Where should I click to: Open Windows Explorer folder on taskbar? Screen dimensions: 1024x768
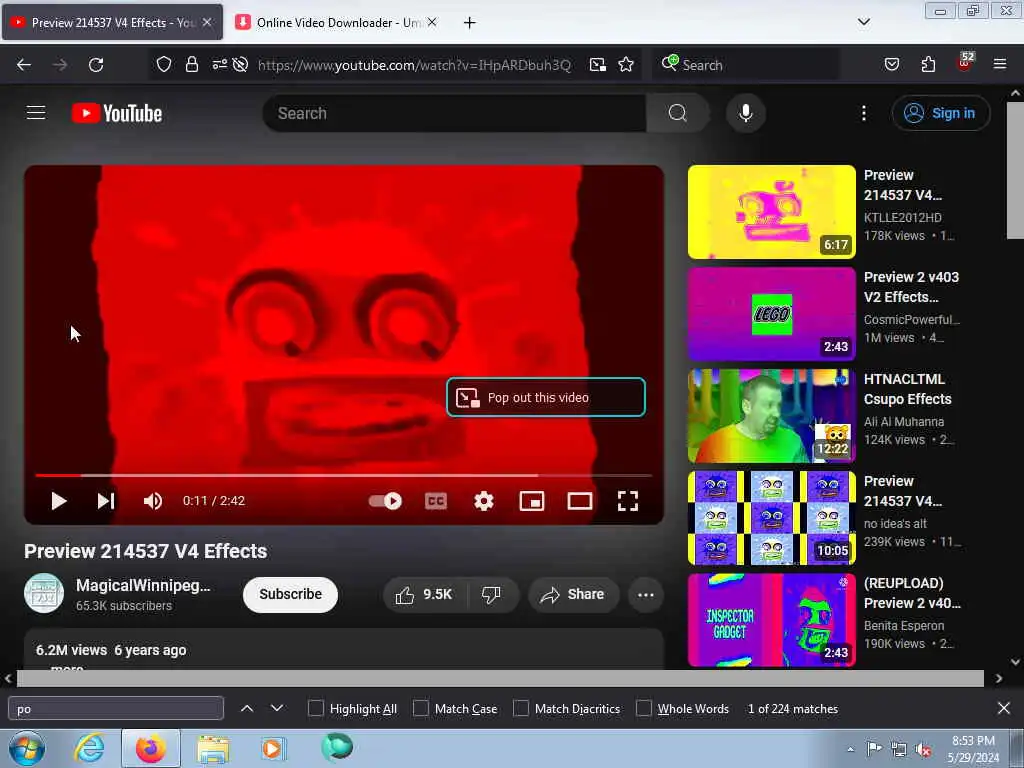tap(213, 748)
